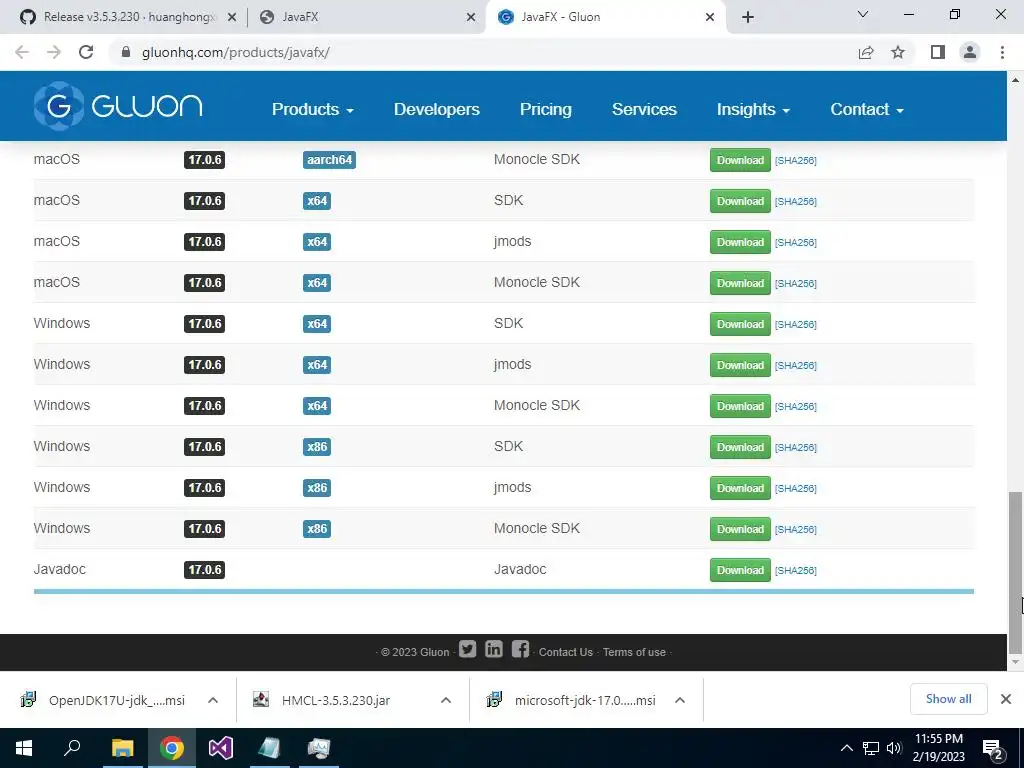Expand options for OpenJDK17U-jdk msi download

213,700
